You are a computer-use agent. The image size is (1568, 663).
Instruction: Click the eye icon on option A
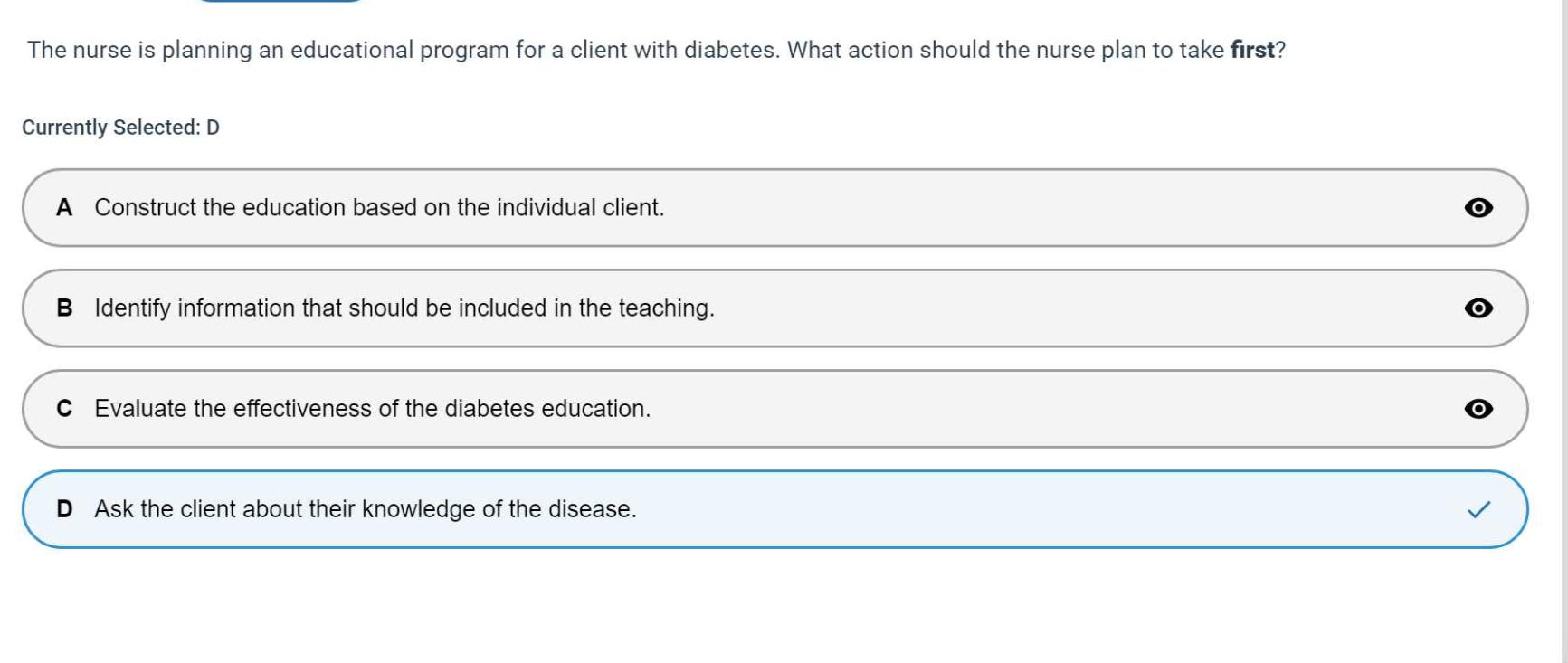click(1478, 208)
